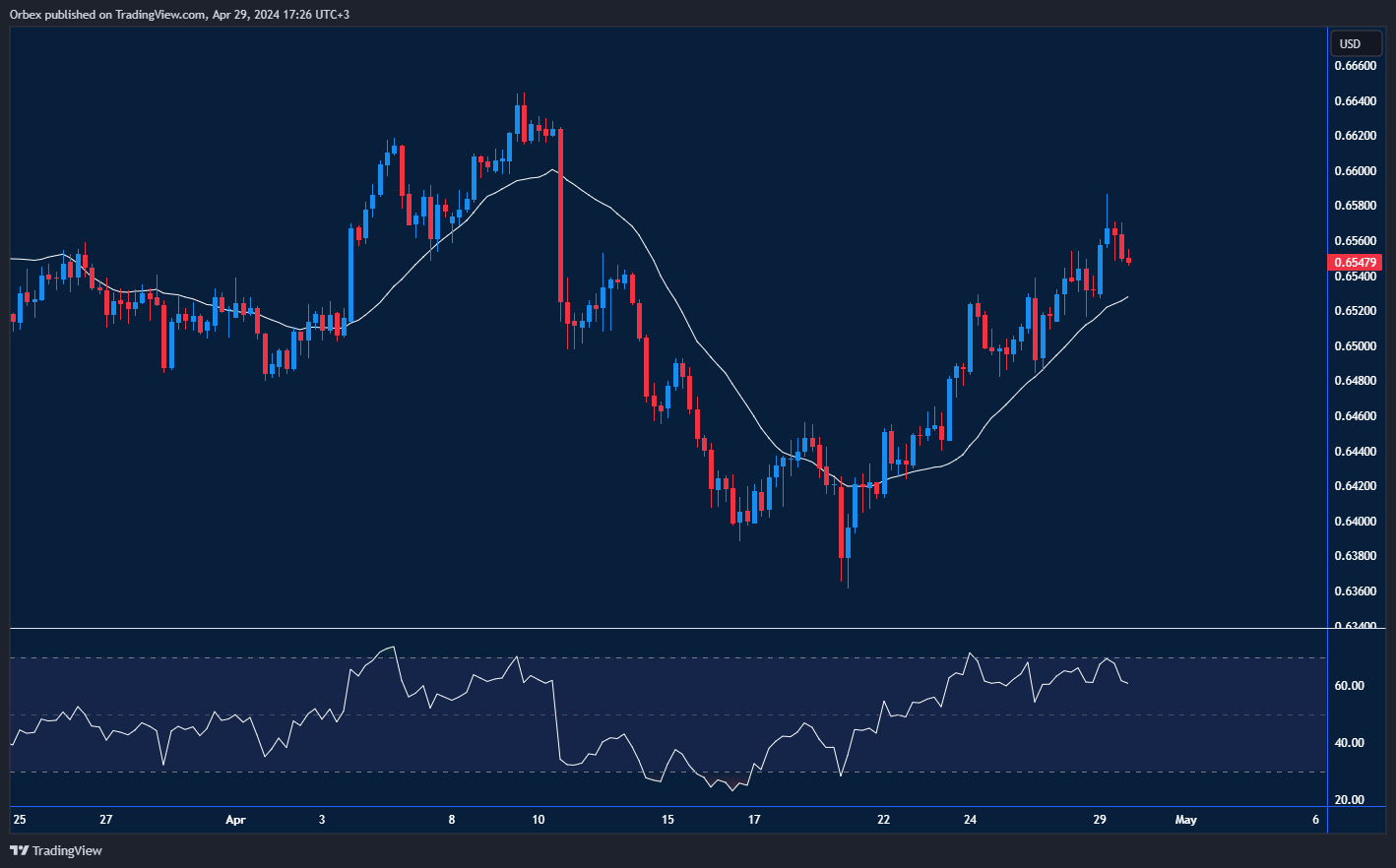Click the 0.65000 price axis label
The width and height of the screenshot is (1396, 868).
(1355, 346)
